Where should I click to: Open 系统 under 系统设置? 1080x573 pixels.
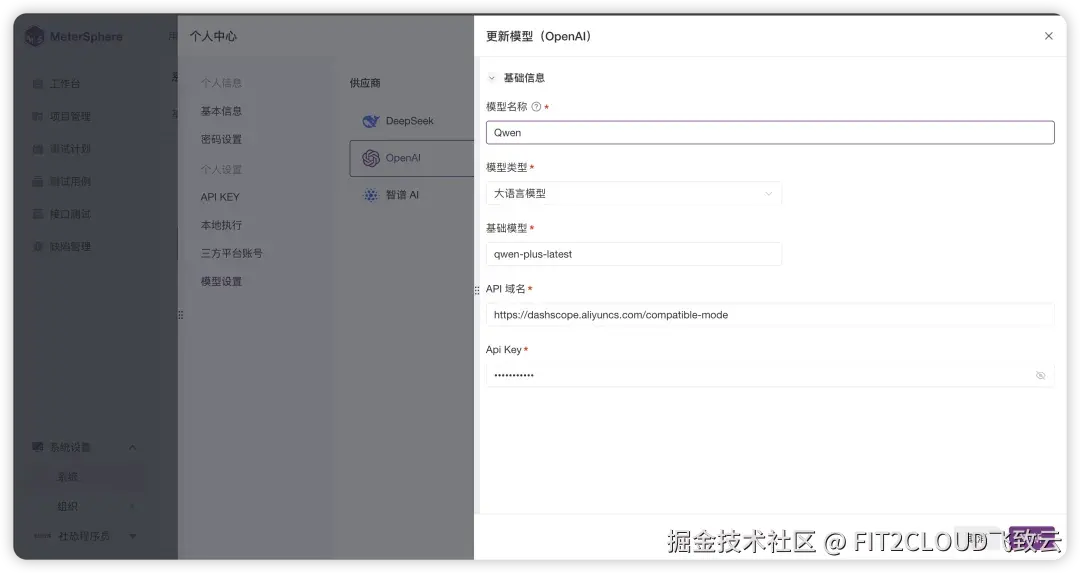point(68,477)
